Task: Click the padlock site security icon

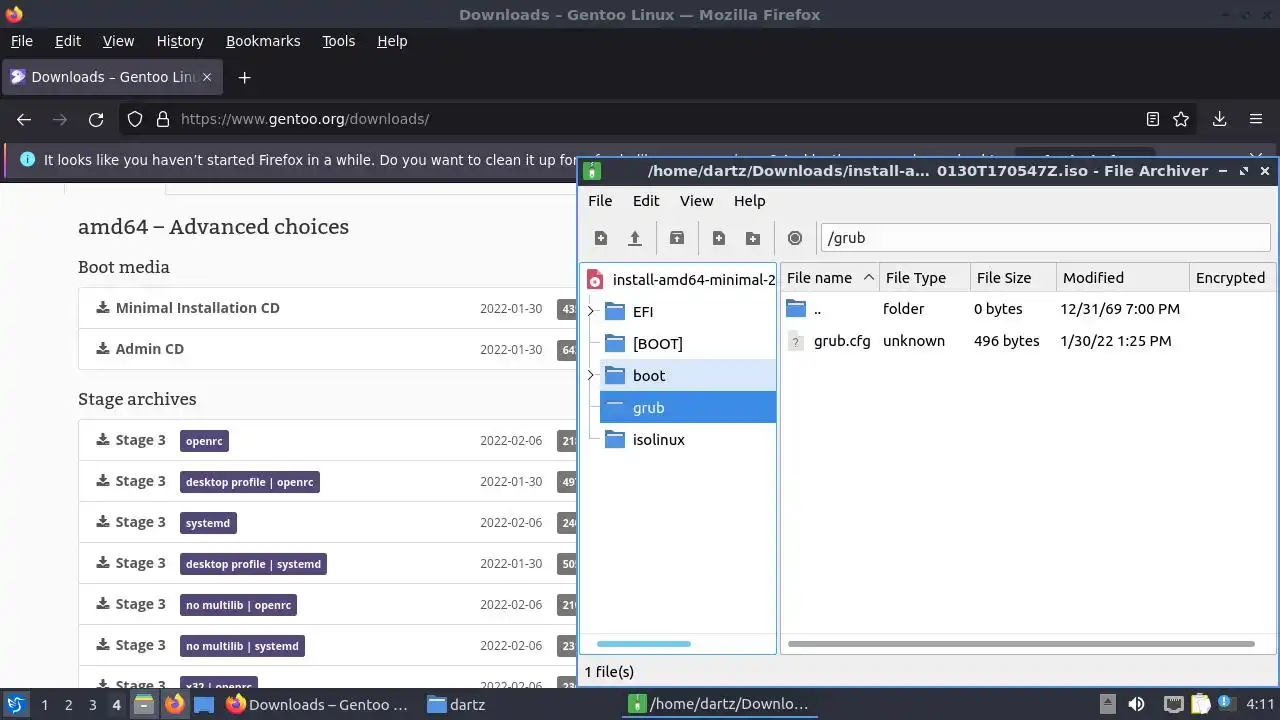Action: coord(162,119)
